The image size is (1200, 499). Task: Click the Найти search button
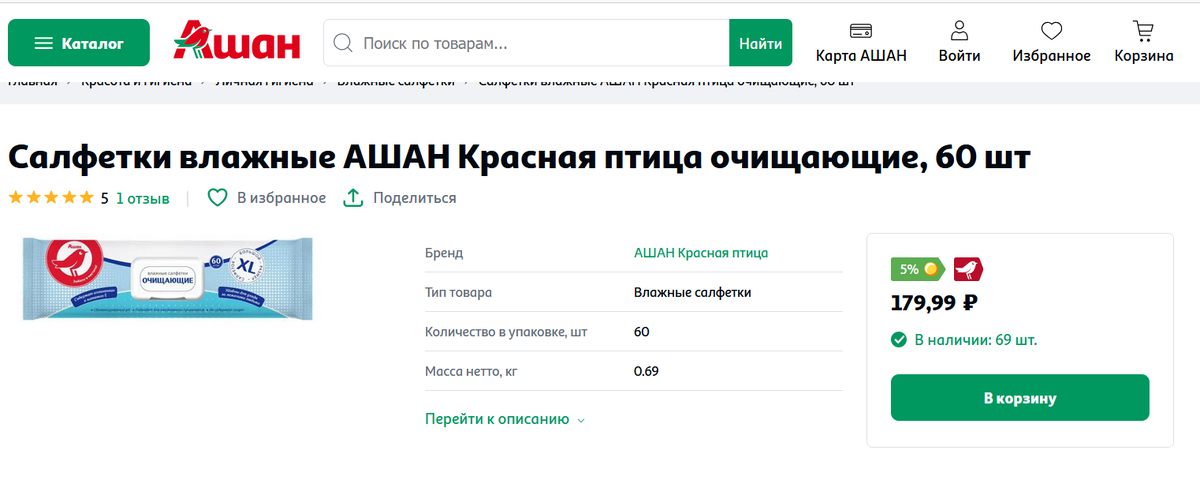tap(761, 43)
